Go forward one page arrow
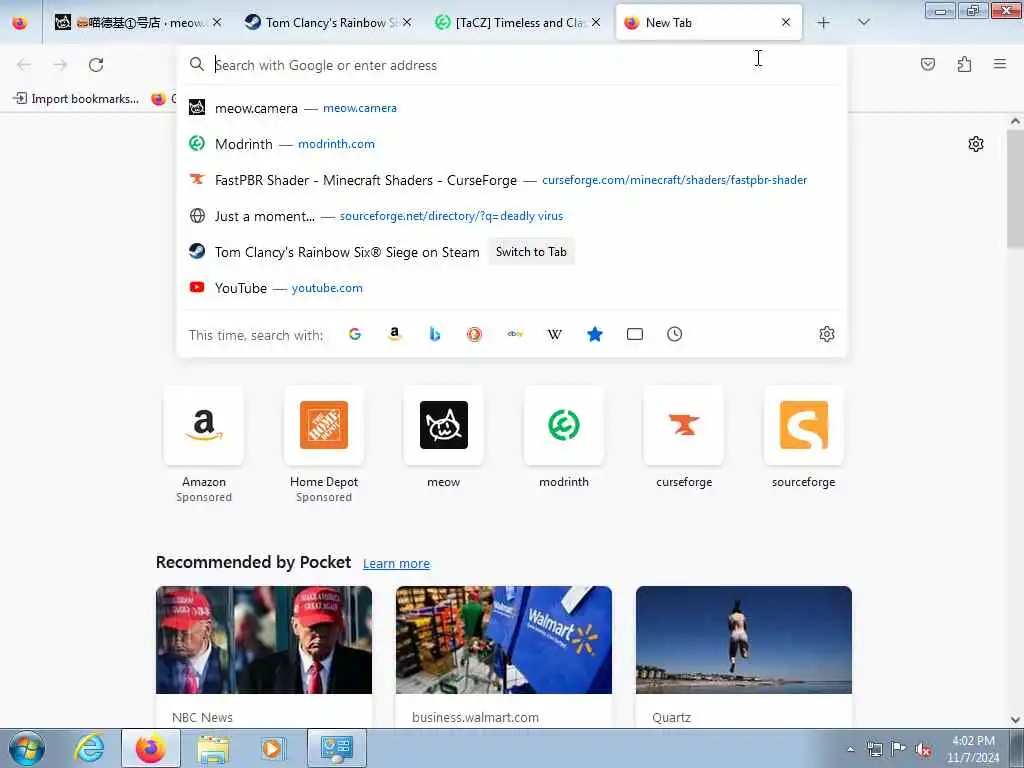Screen dimensions: 1024x768 pos(60,65)
